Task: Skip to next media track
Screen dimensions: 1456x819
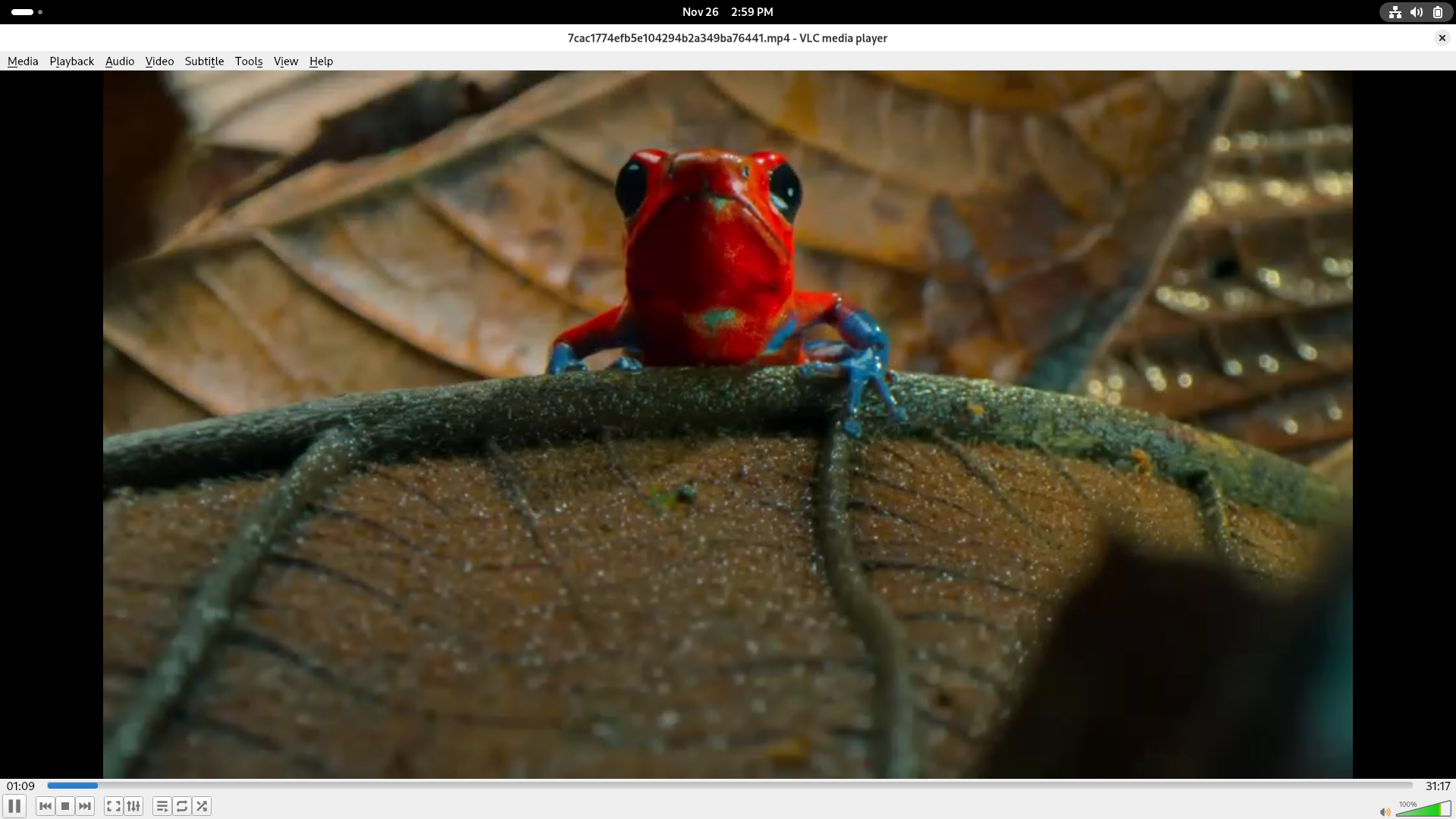Action: (85, 806)
